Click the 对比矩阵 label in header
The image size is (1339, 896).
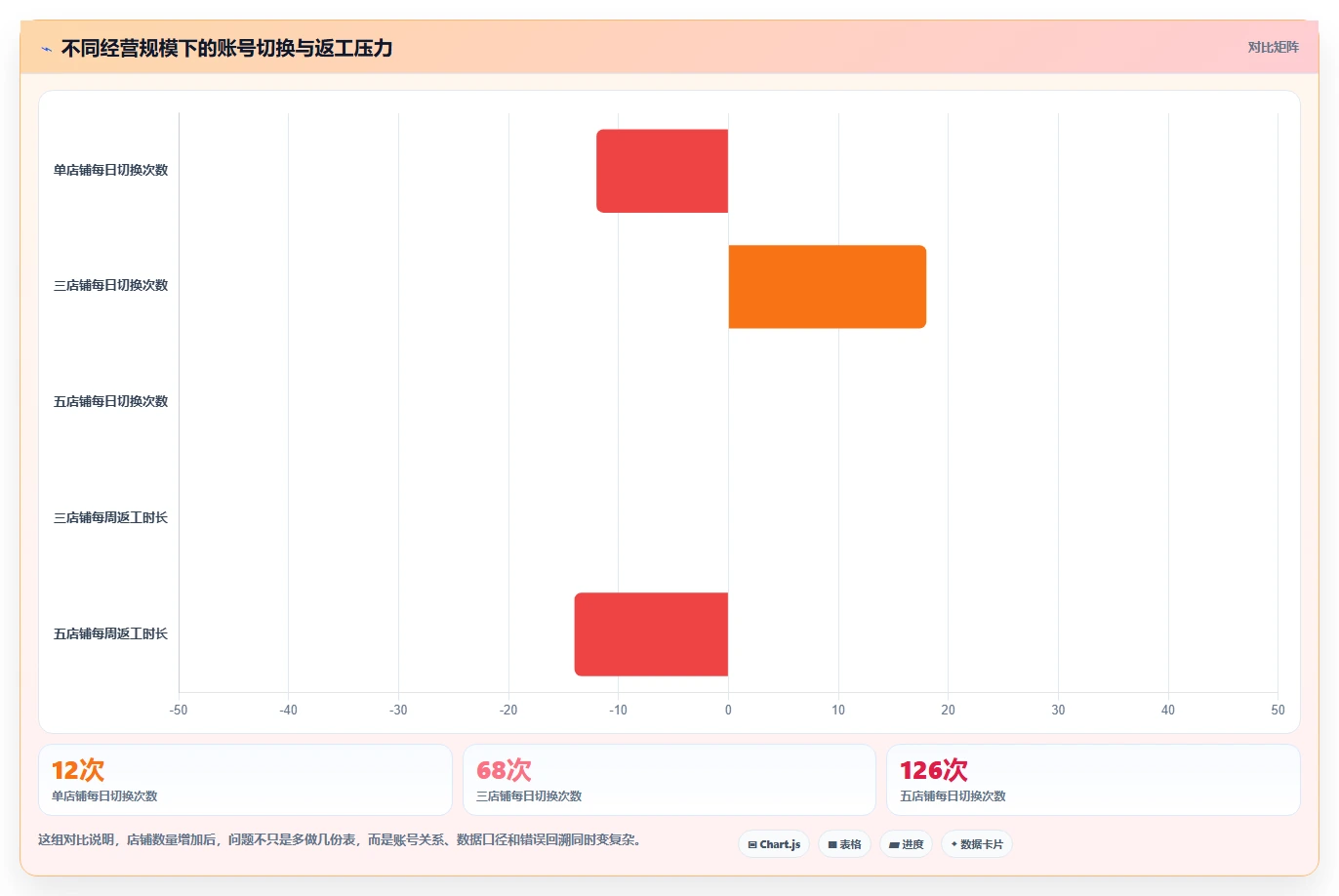tap(1273, 47)
